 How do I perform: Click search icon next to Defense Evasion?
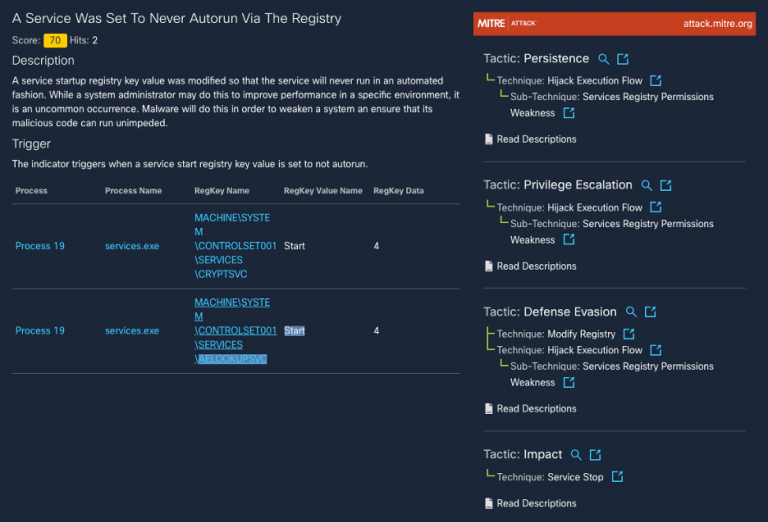631,312
